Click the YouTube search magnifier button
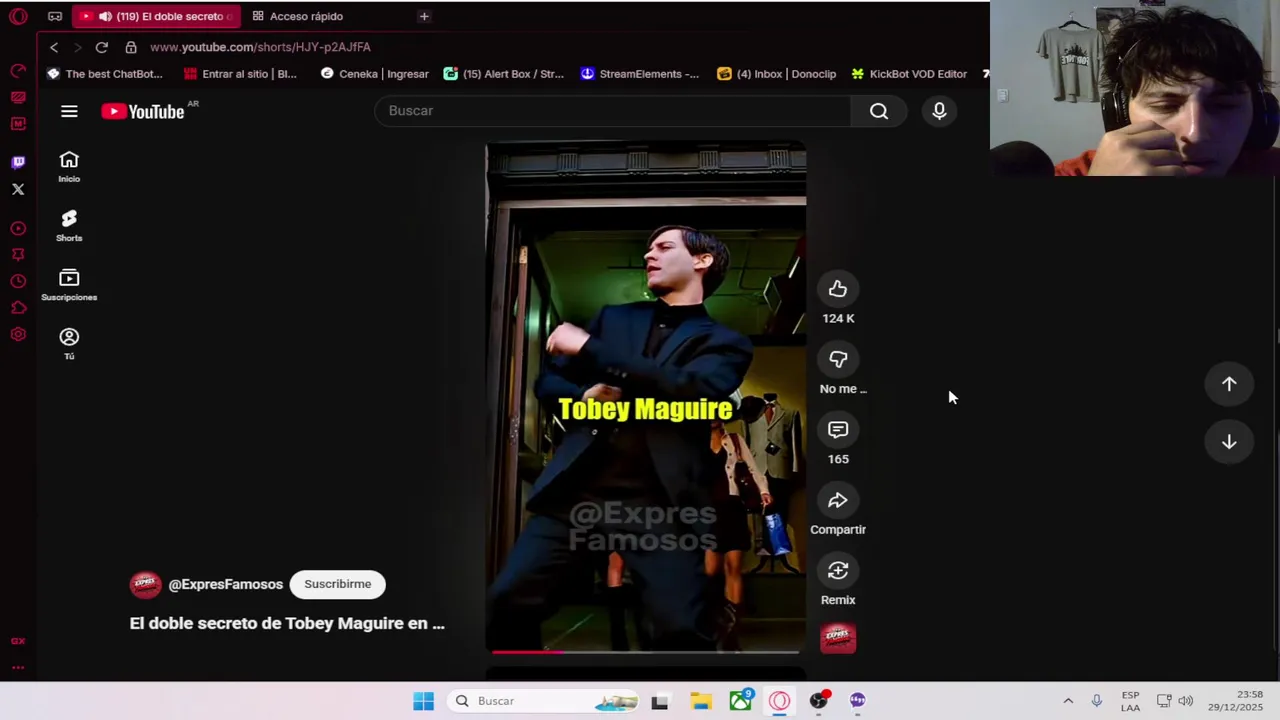 [879, 111]
